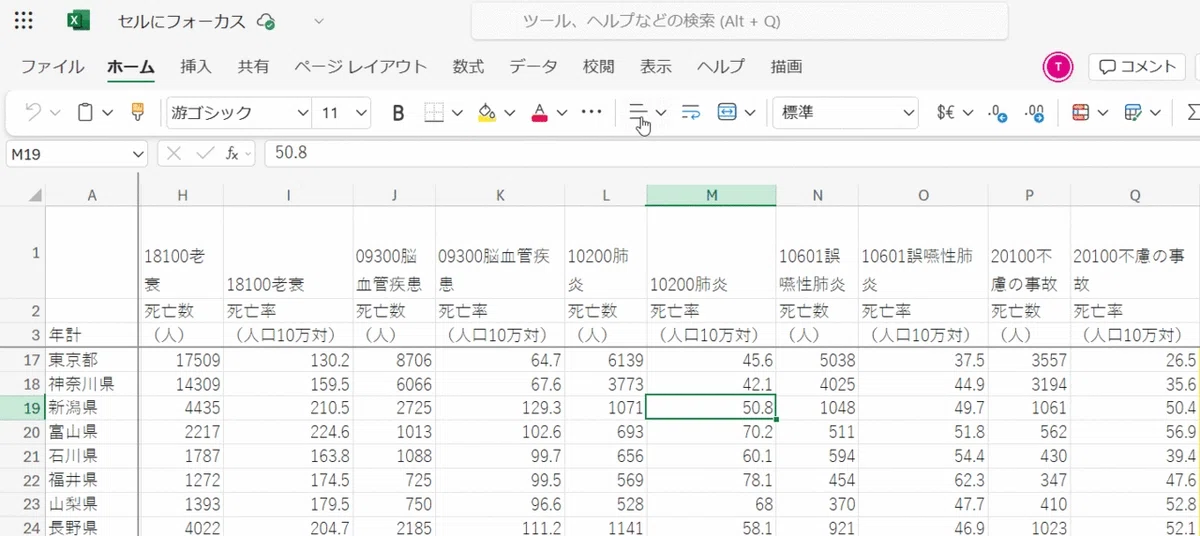Click the format as table icon
Screen dimensions: 1200x536
click(1133, 113)
